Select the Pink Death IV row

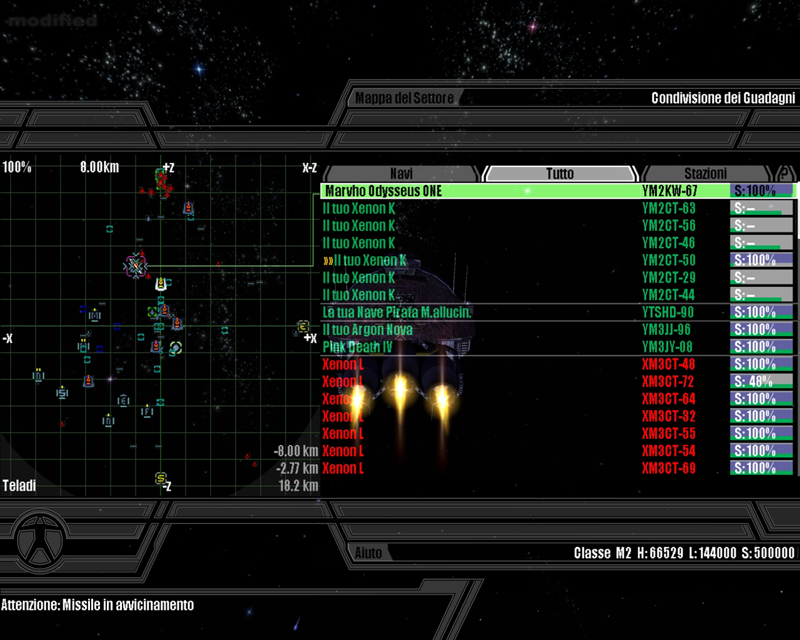558,347
